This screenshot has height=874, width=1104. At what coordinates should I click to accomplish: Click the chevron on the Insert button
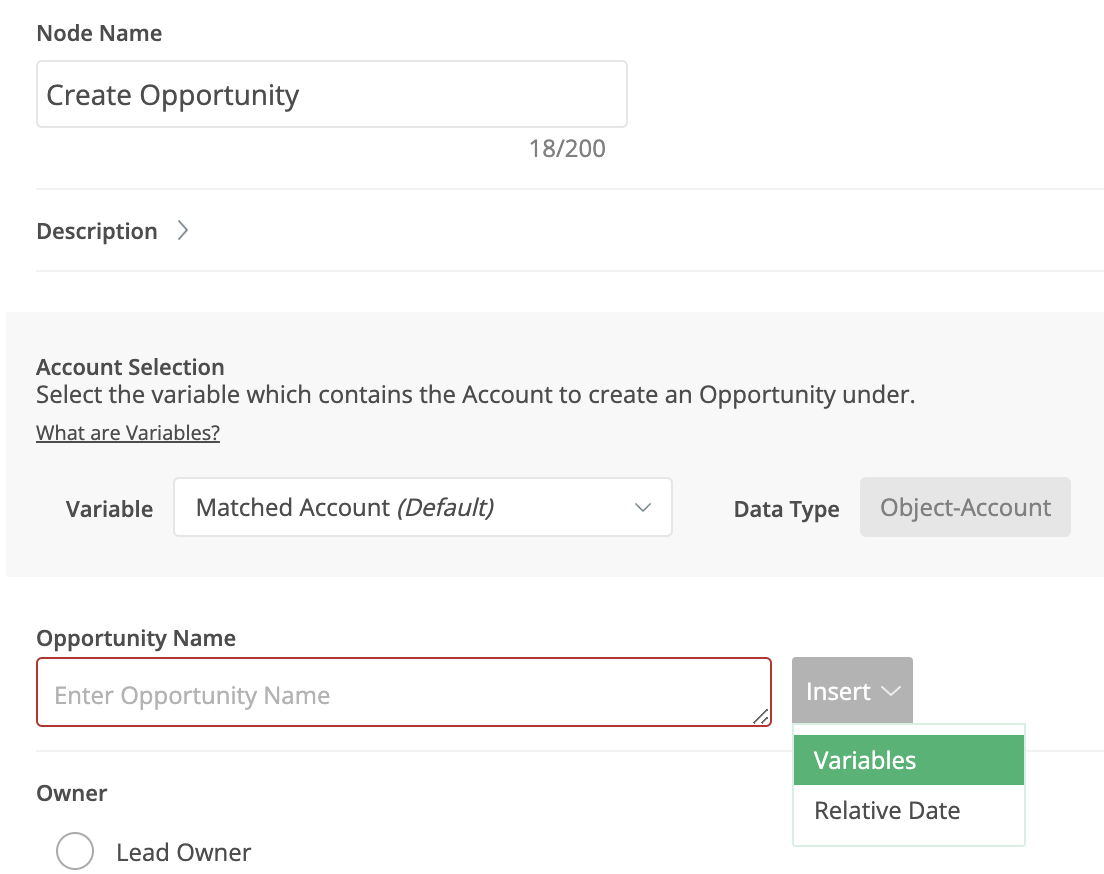click(890, 692)
